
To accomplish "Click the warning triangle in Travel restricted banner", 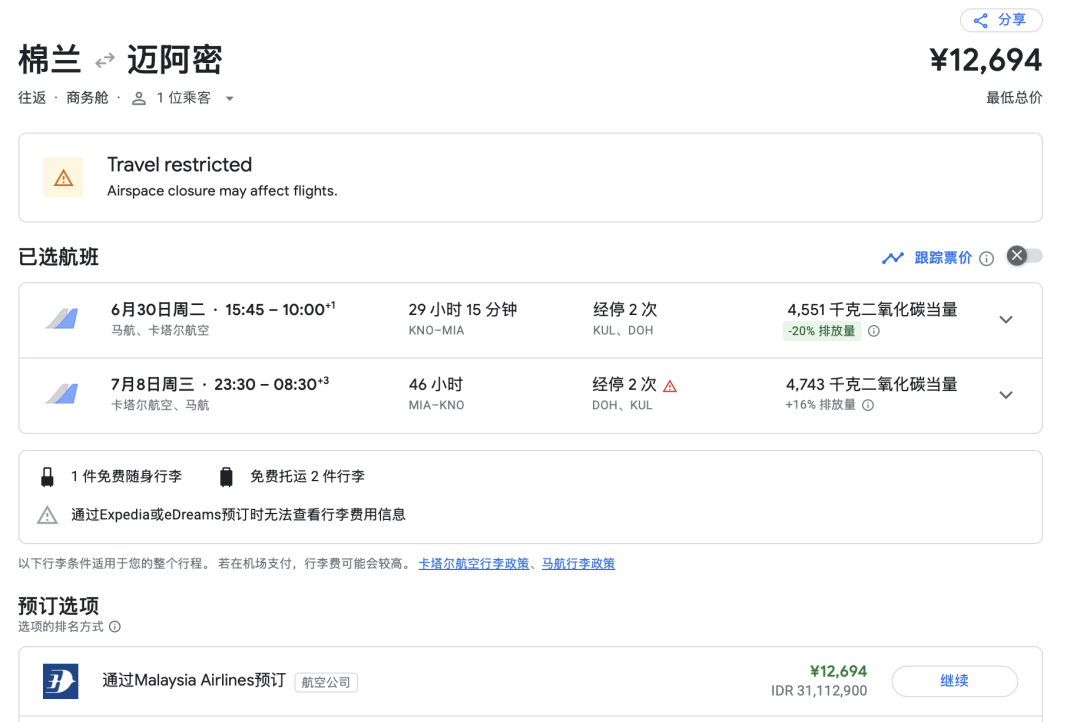I will point(63,177).
